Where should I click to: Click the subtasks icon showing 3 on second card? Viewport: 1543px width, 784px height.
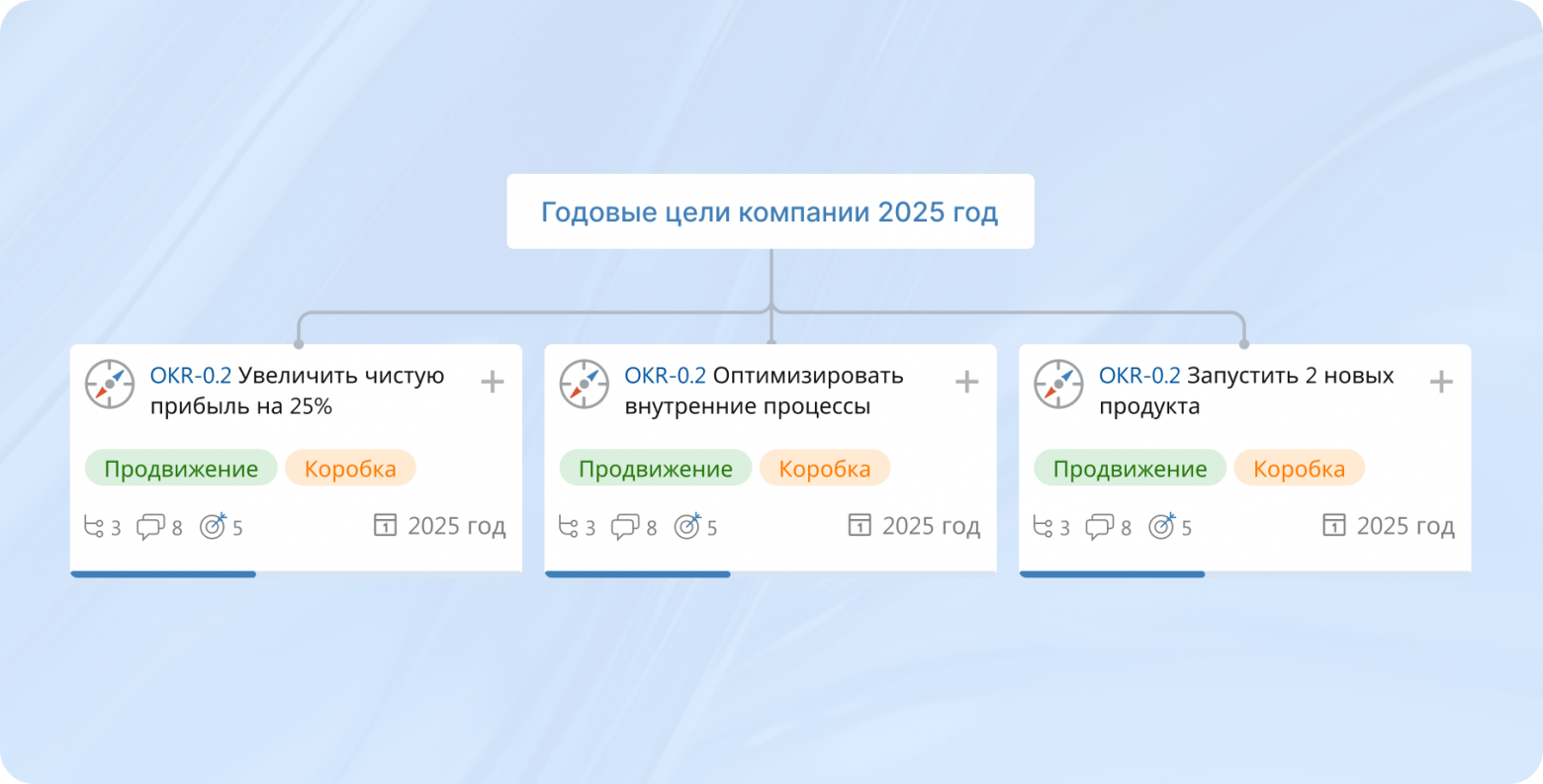pos(569,526)
